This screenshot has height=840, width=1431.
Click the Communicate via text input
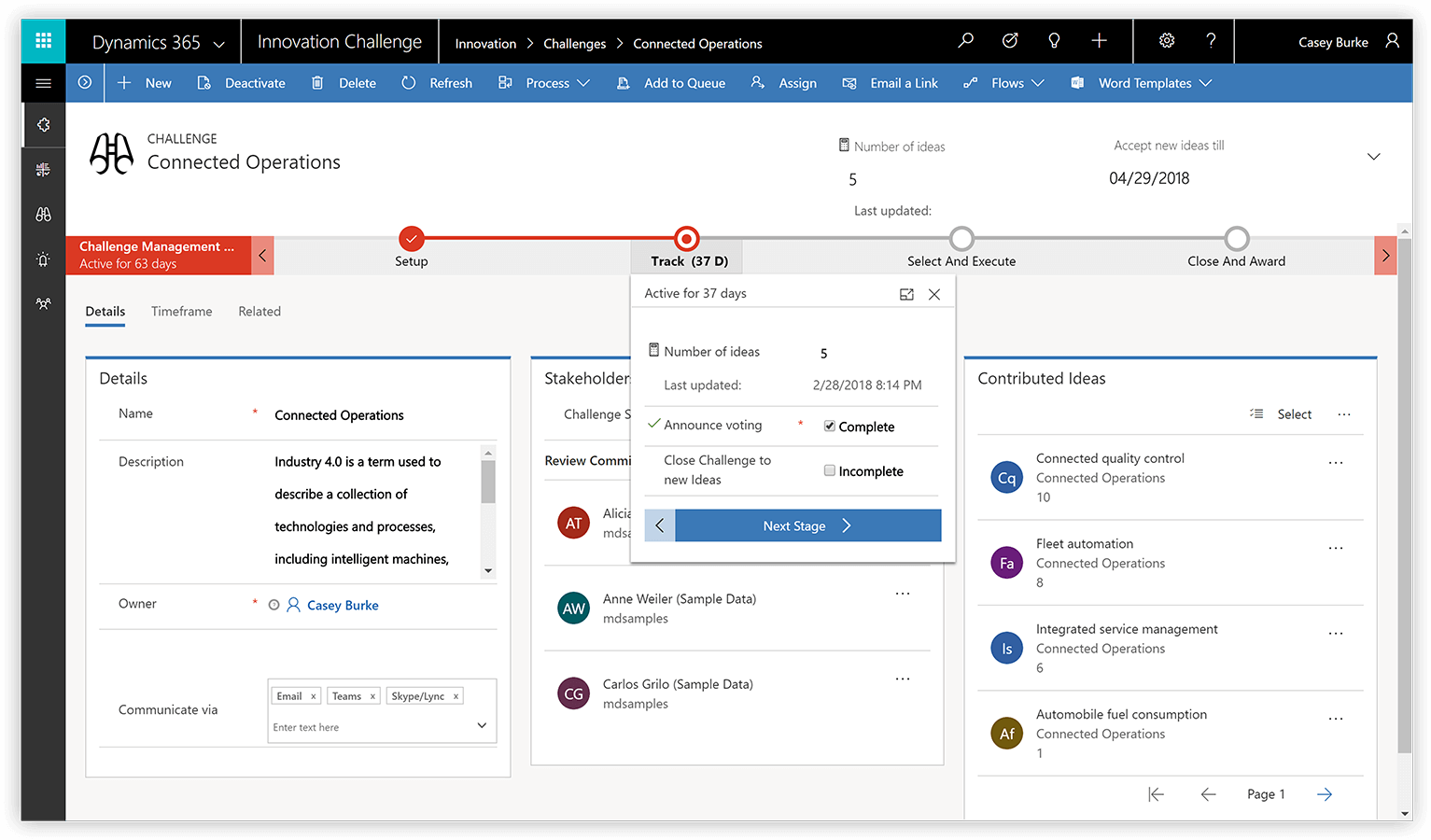click(x=370, y=727)
